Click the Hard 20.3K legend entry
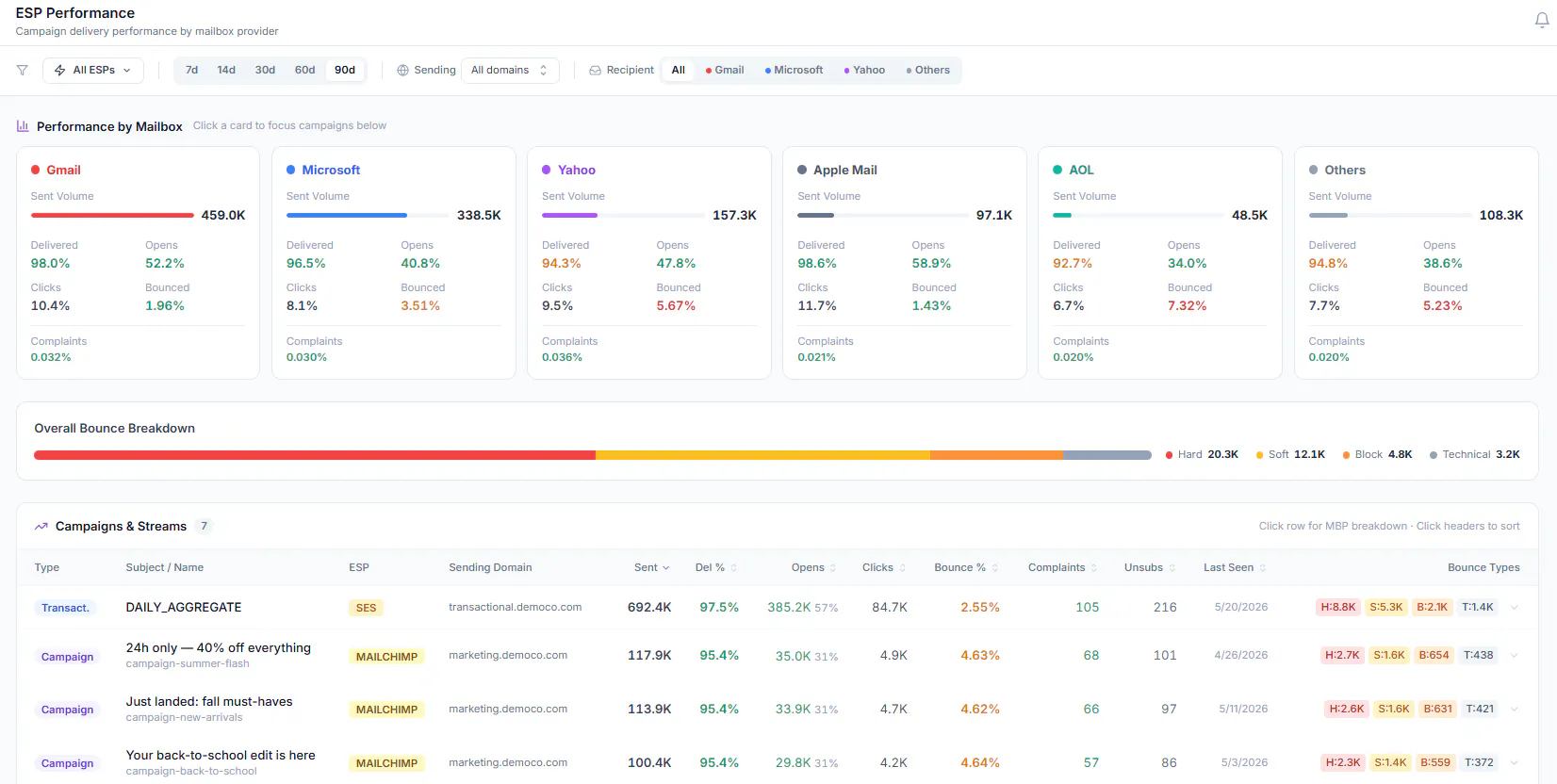 click(x=1202, y=455)
